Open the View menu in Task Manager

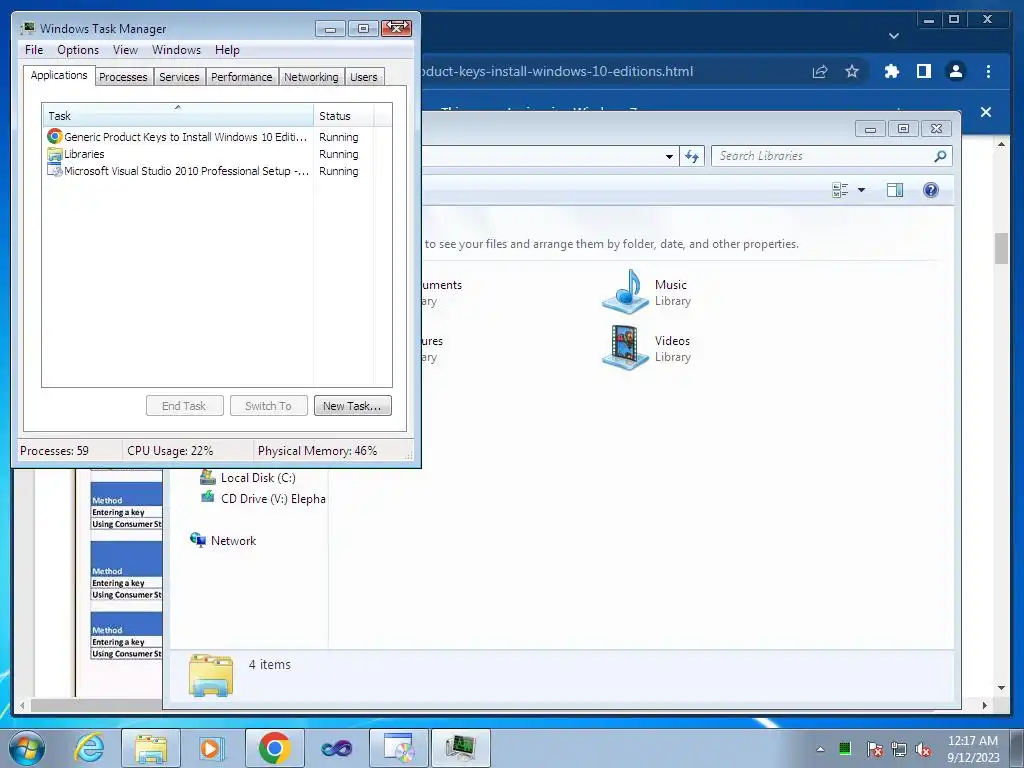click(x=125, y=50)
